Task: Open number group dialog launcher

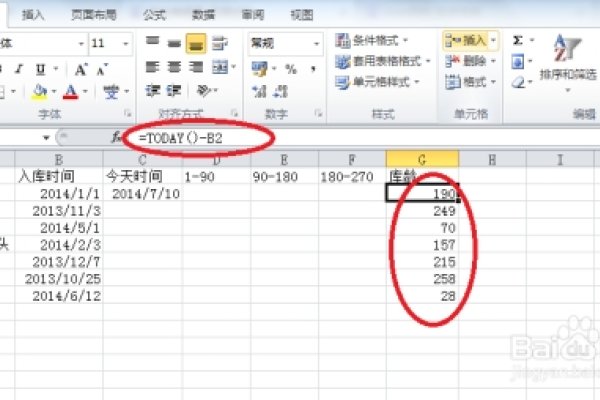Action: (318, 113)
